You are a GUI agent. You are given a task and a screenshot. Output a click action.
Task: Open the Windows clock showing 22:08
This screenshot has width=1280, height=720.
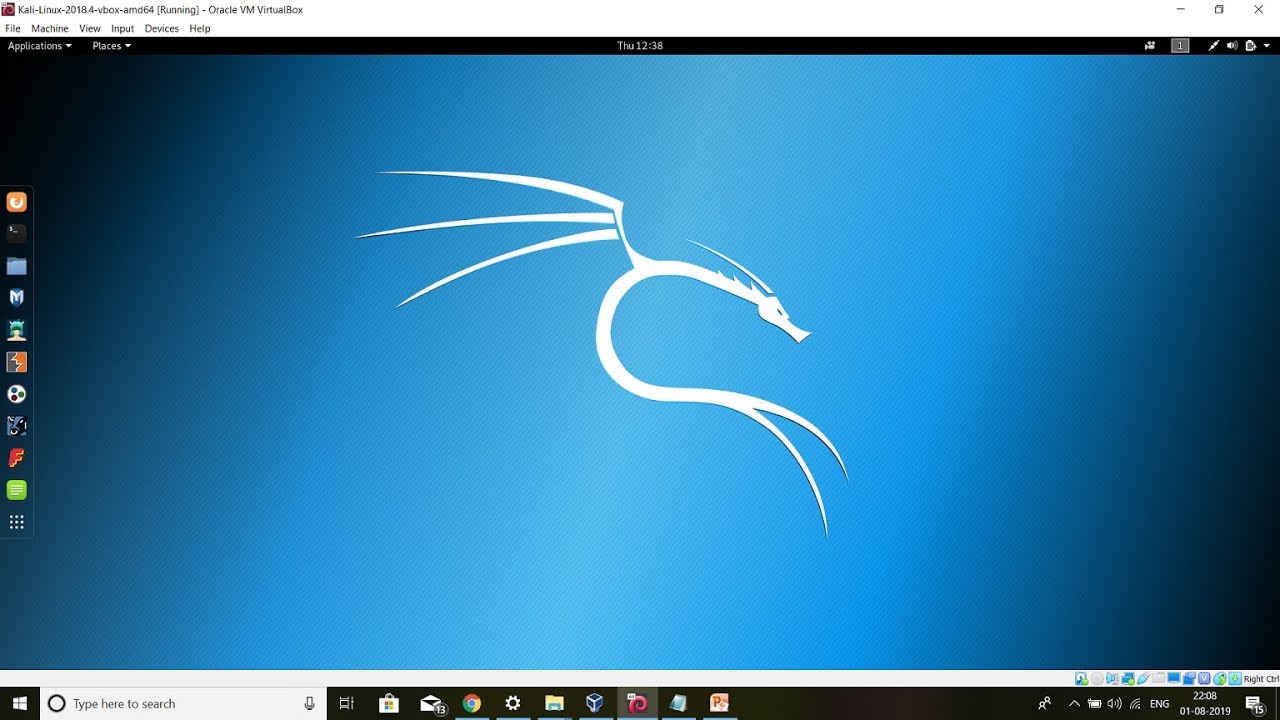pos(1205,704)
